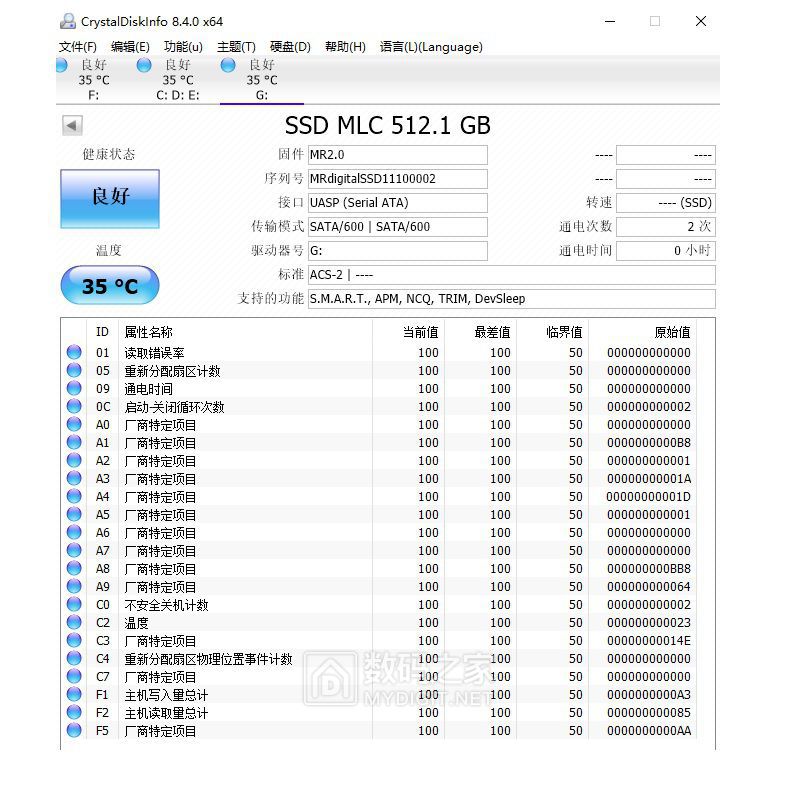Click status icon for row C2 温度
800x800 pixels.
pyautogui.click(x=74, y=622)
